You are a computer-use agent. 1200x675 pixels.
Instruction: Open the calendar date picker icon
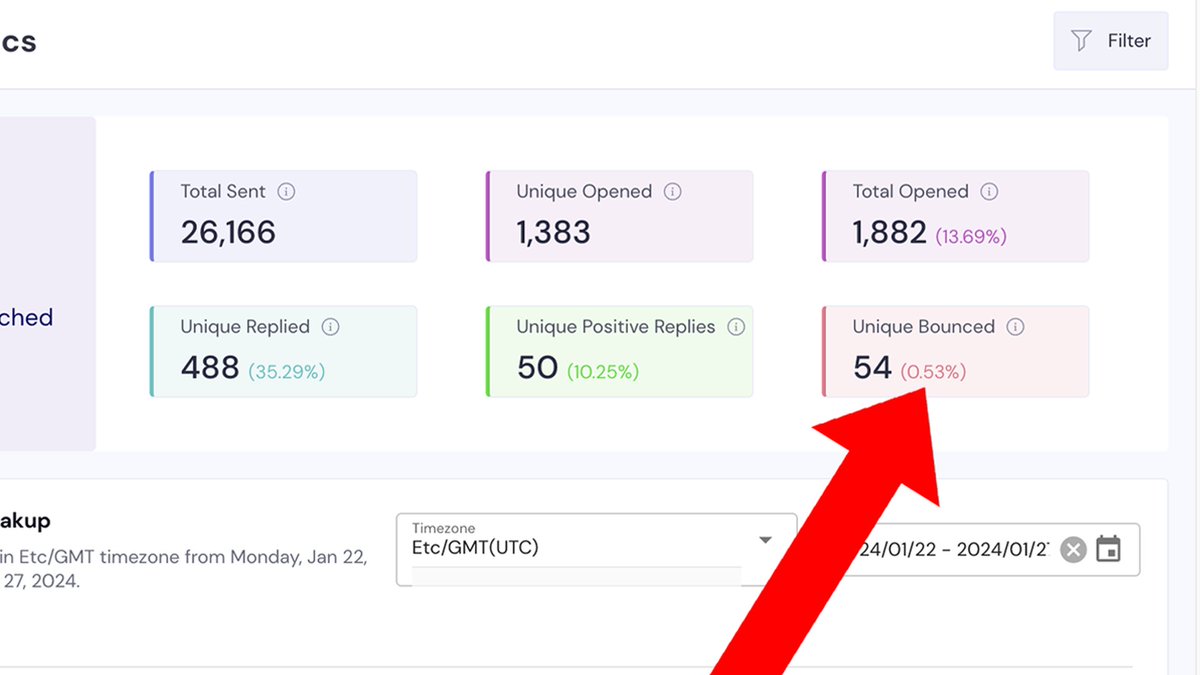[1108, 549]
